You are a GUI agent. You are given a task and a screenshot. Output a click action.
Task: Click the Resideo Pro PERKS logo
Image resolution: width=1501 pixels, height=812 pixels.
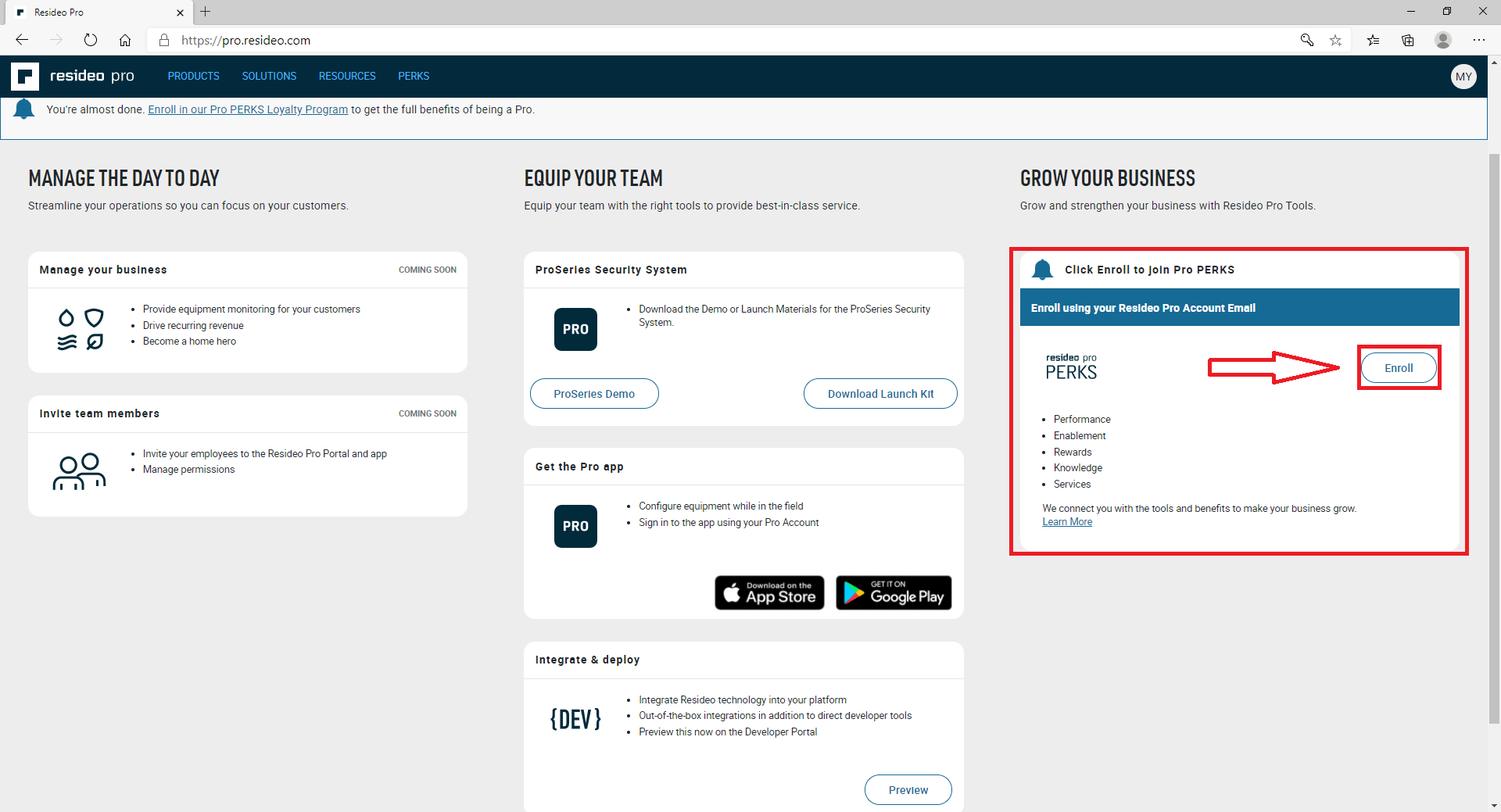click(x=1071, y=367)
